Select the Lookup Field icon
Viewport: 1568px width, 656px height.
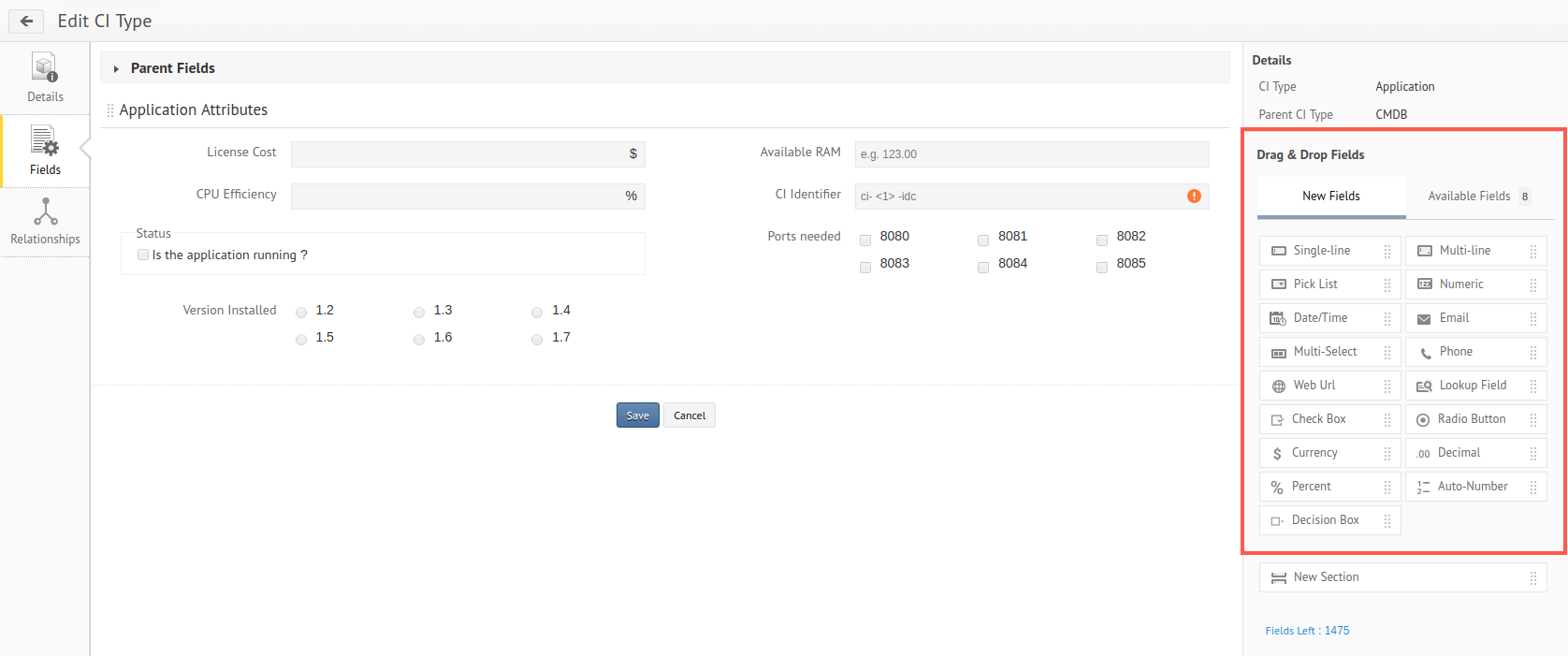[1424, 386]
